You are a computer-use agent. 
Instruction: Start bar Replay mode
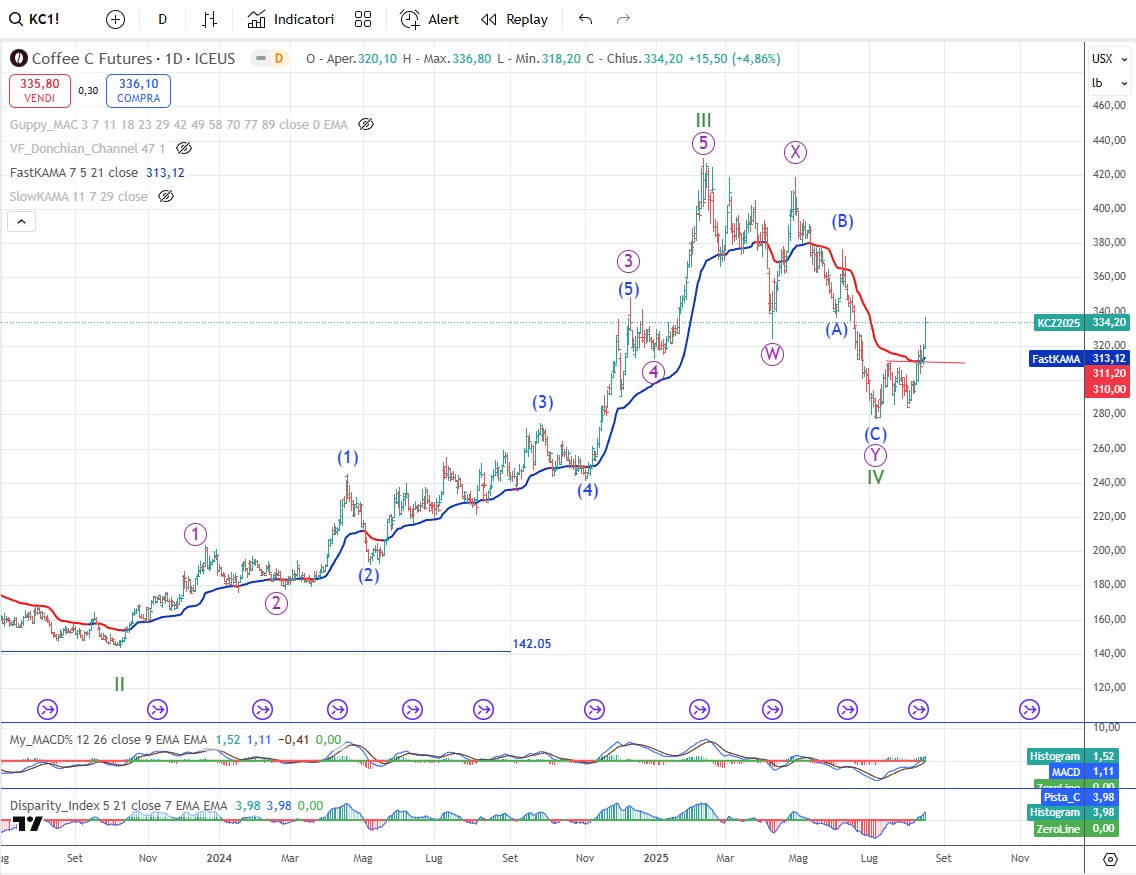[514, 19]
